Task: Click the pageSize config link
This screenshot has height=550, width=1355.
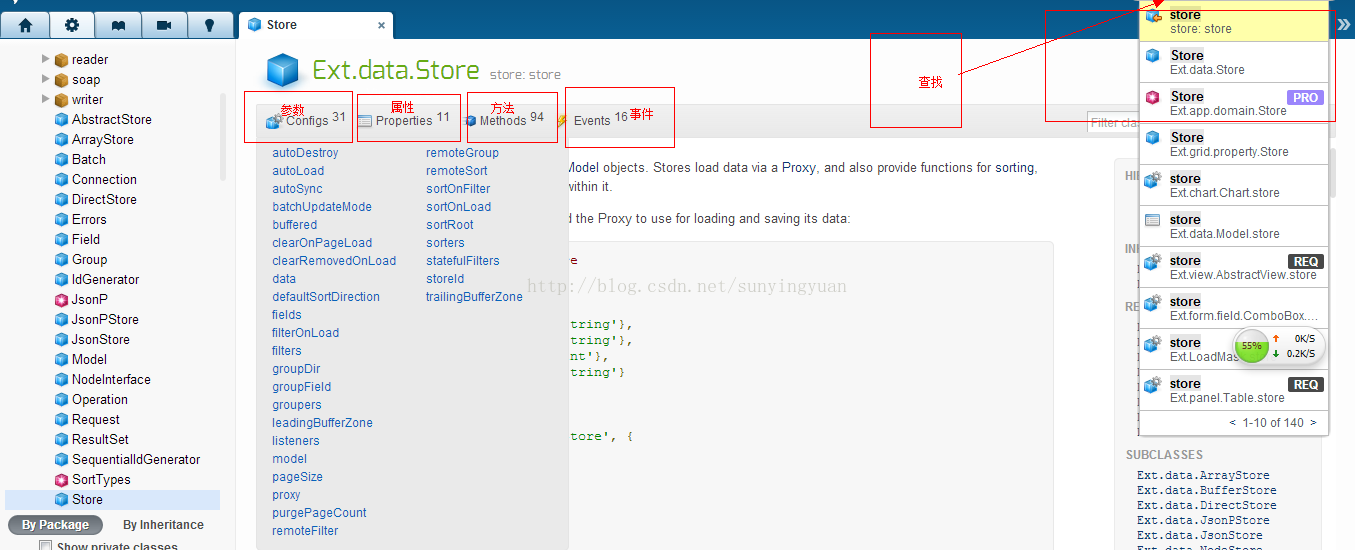Action: 297,477
